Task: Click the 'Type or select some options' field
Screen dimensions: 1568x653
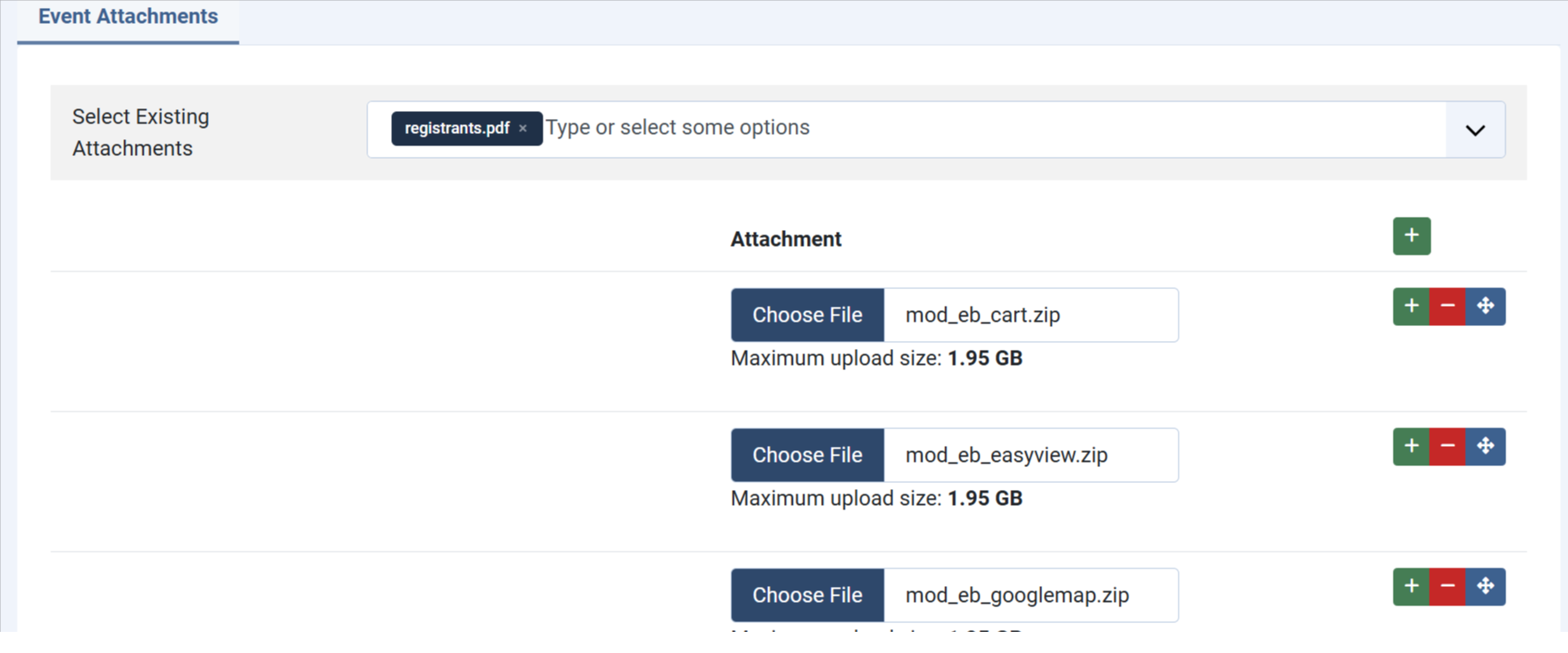Action: coord(994,128)
